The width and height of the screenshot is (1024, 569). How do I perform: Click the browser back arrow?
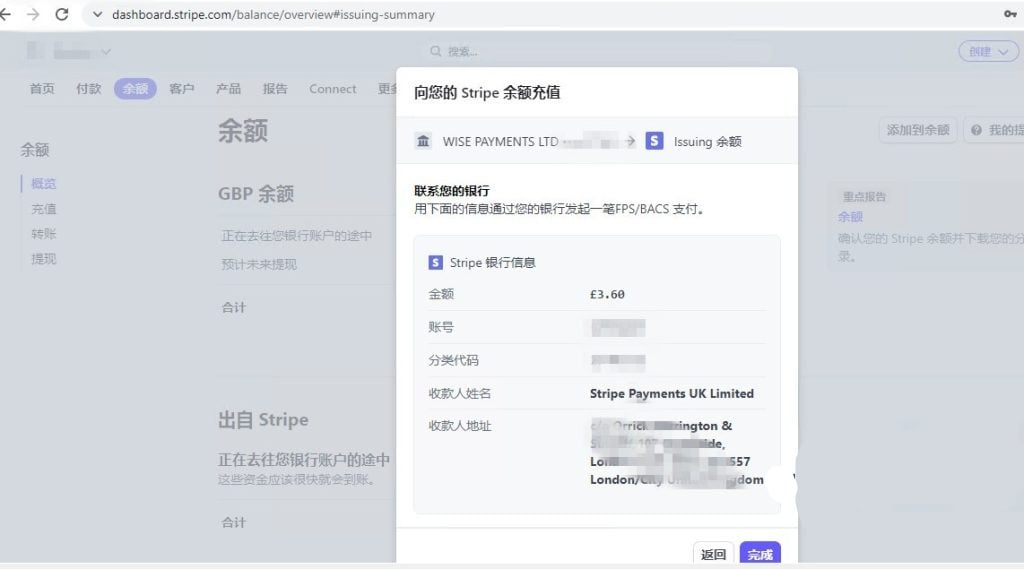6,14
